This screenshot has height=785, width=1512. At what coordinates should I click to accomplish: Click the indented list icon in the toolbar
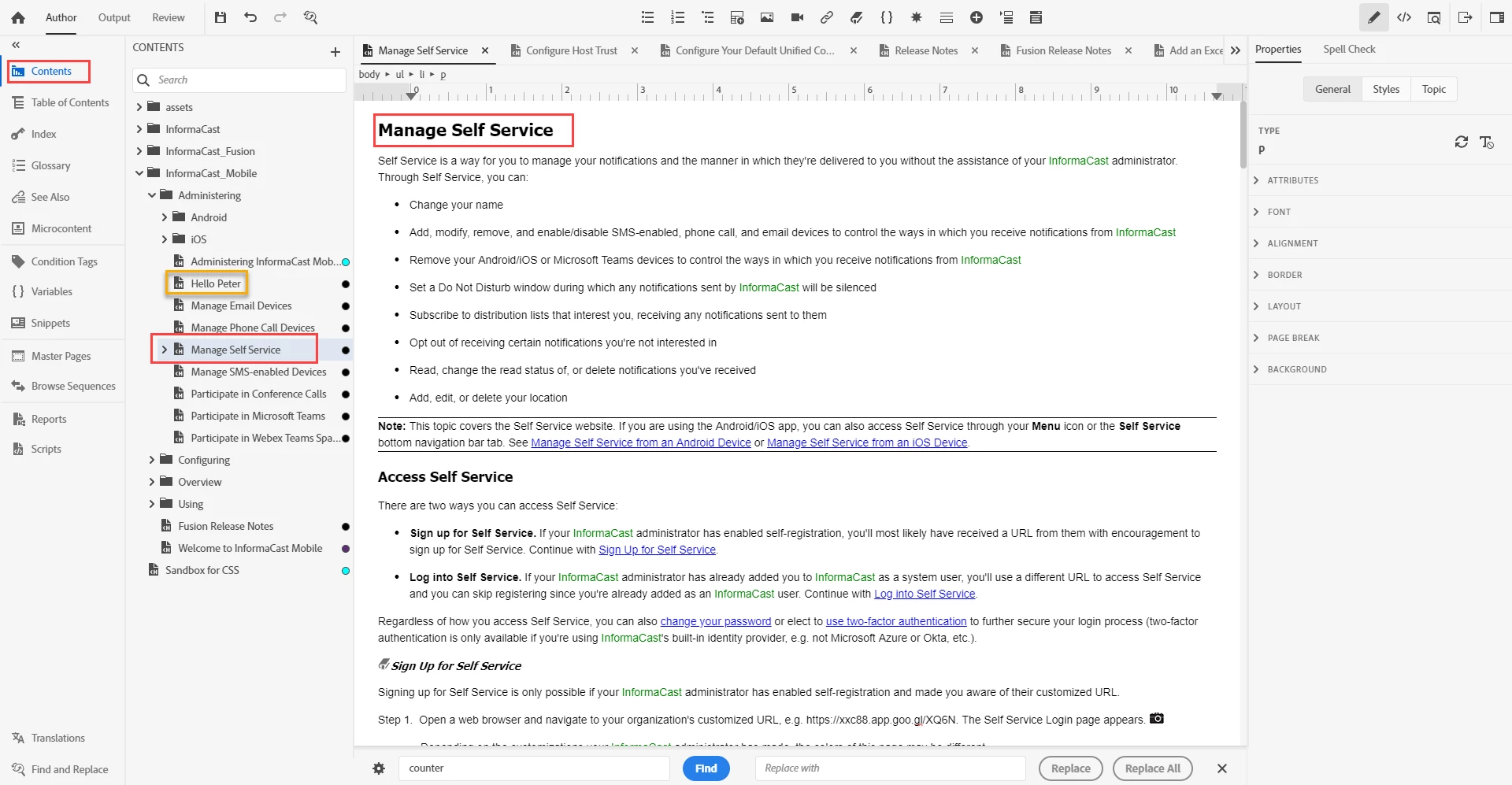[1006, 17]
